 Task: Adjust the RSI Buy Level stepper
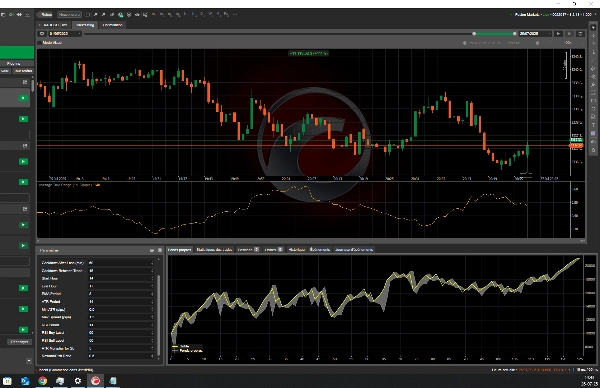[x=152, y=333]
